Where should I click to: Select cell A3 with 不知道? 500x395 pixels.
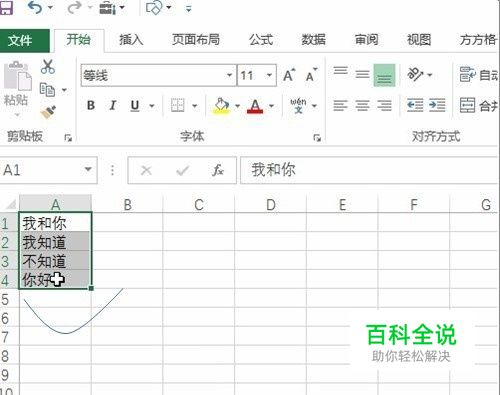(55, 261)
